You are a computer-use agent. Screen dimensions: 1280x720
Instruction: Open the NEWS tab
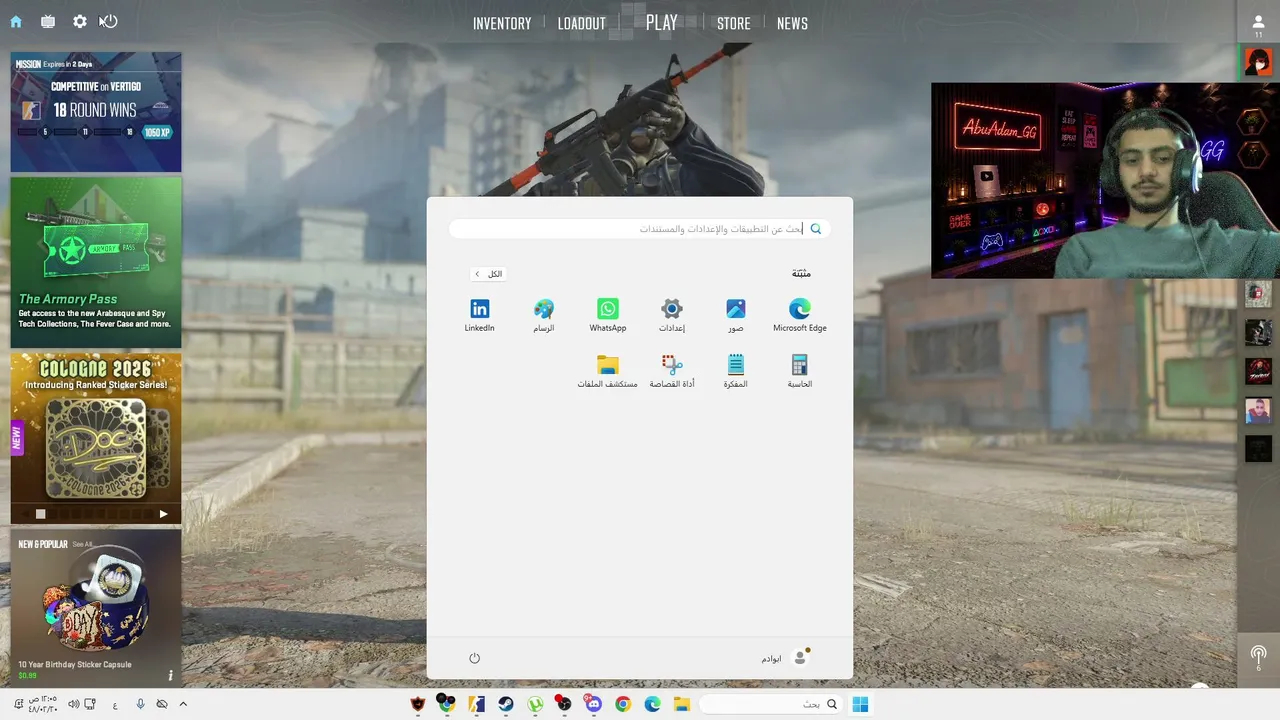[792, 24]
